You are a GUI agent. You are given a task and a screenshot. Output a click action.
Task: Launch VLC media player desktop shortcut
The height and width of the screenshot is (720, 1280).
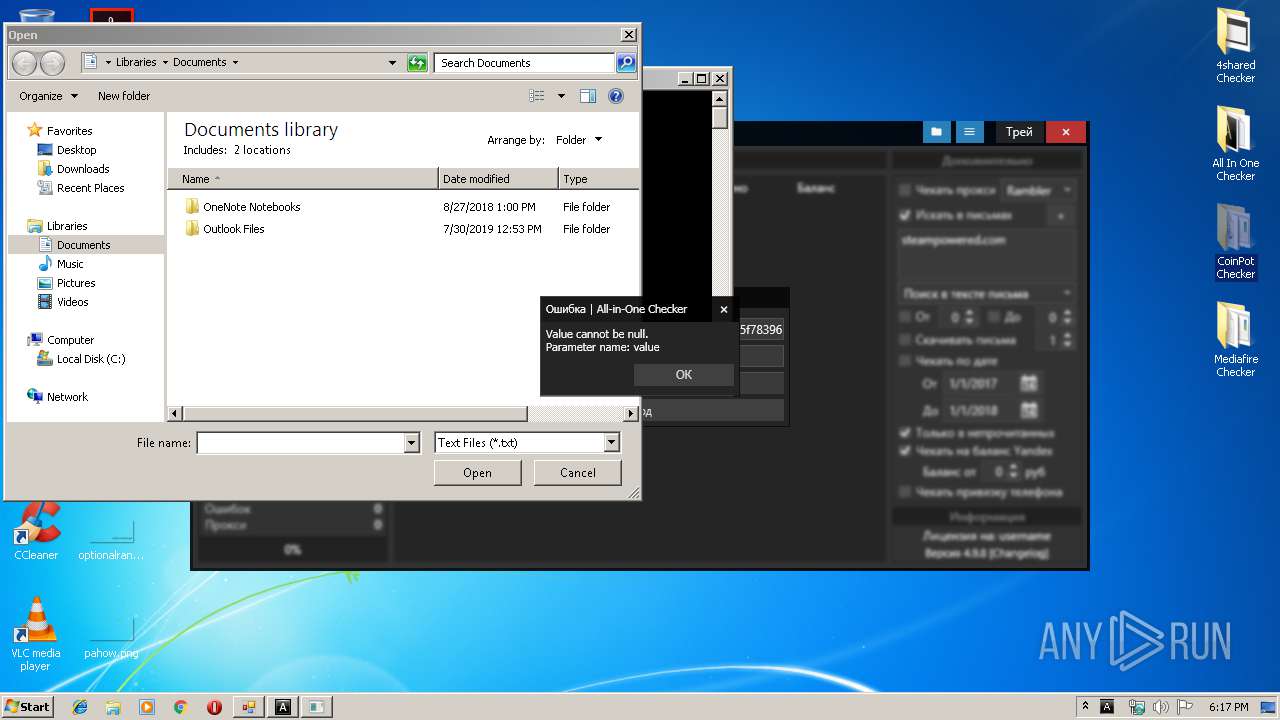[36, 634]
